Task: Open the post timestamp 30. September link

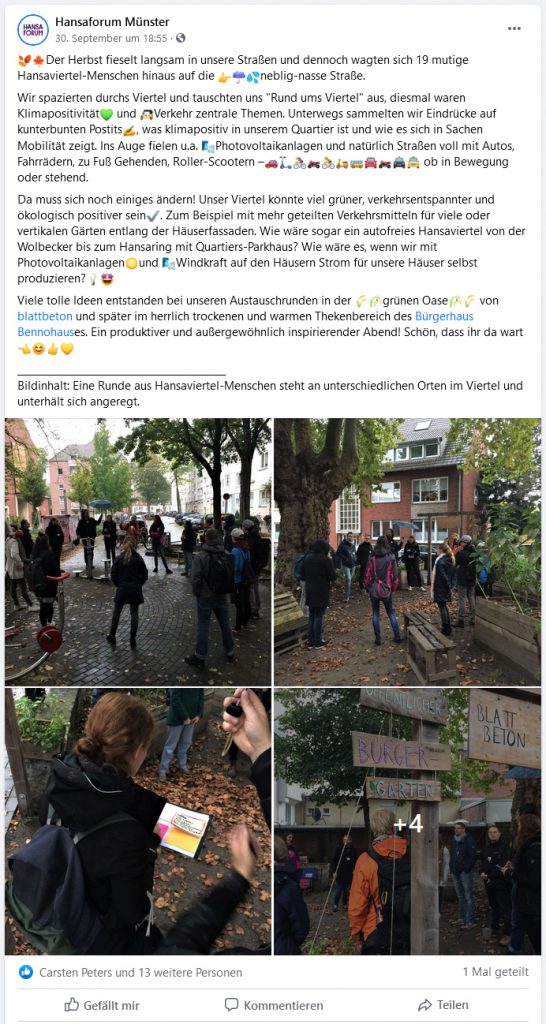Action: (x=111, y=39)
